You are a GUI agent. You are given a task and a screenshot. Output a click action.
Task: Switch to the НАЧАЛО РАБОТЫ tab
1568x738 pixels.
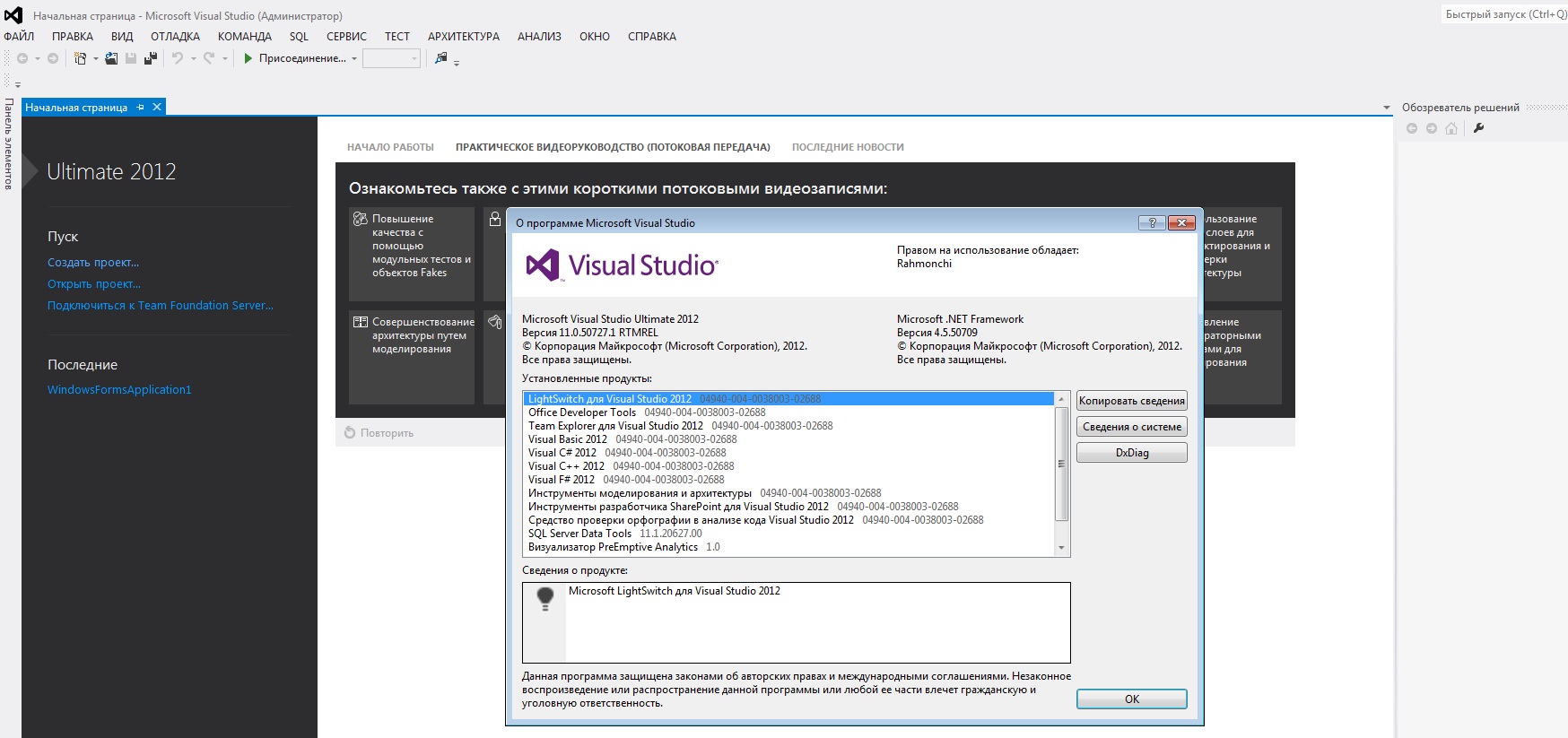point(390,147)
